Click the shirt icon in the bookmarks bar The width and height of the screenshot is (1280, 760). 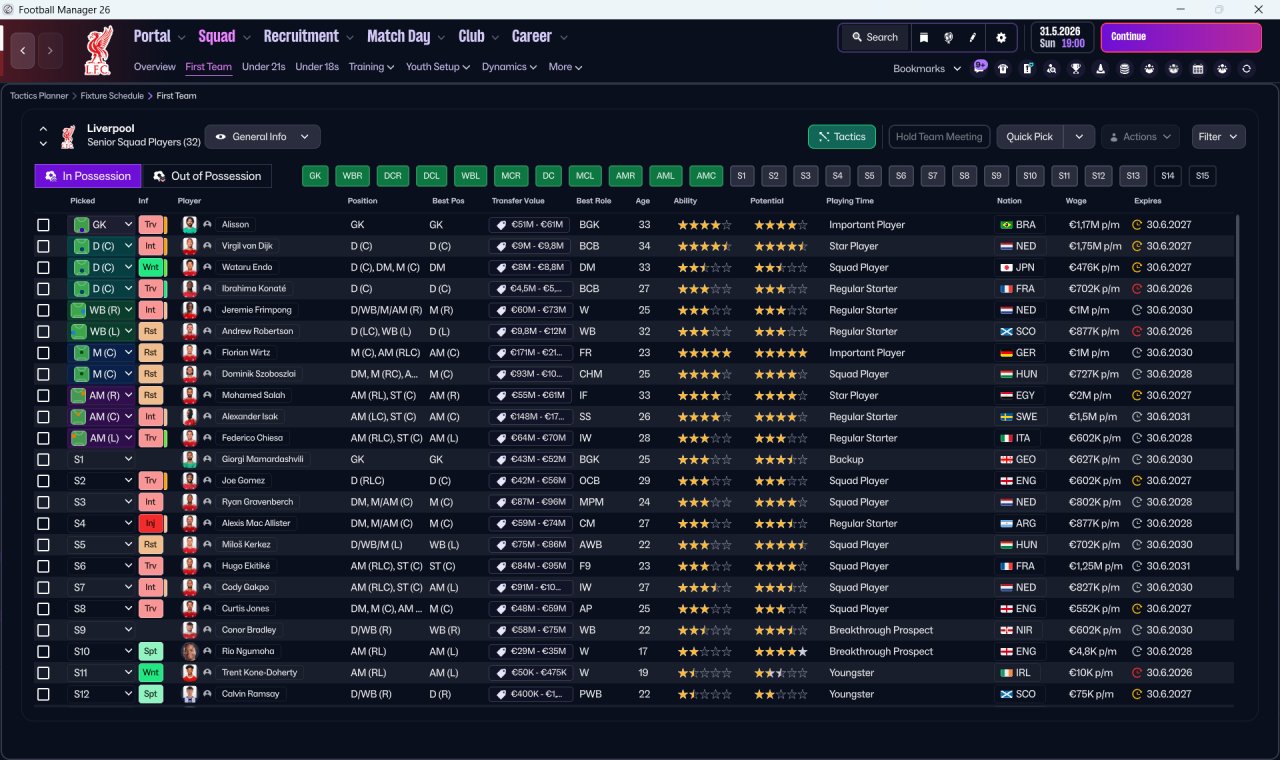[1003, 69]
